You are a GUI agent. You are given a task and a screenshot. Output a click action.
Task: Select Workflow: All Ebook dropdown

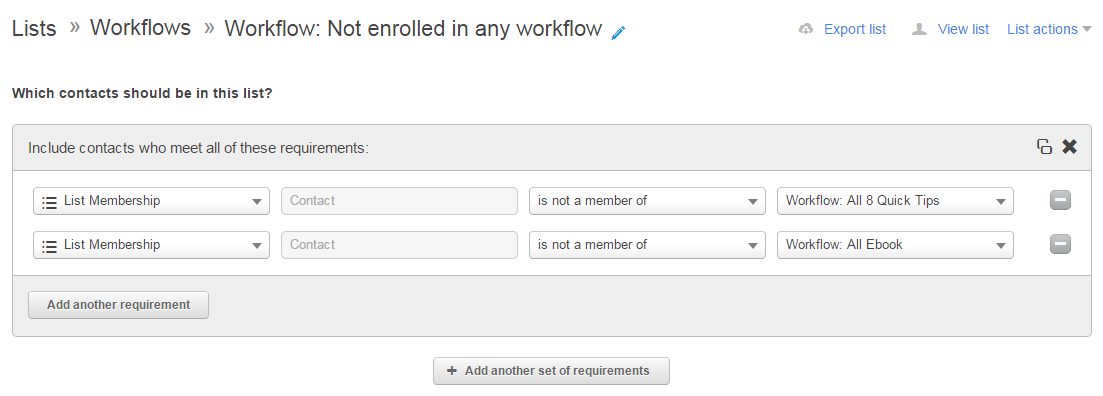tap(895, 245)
